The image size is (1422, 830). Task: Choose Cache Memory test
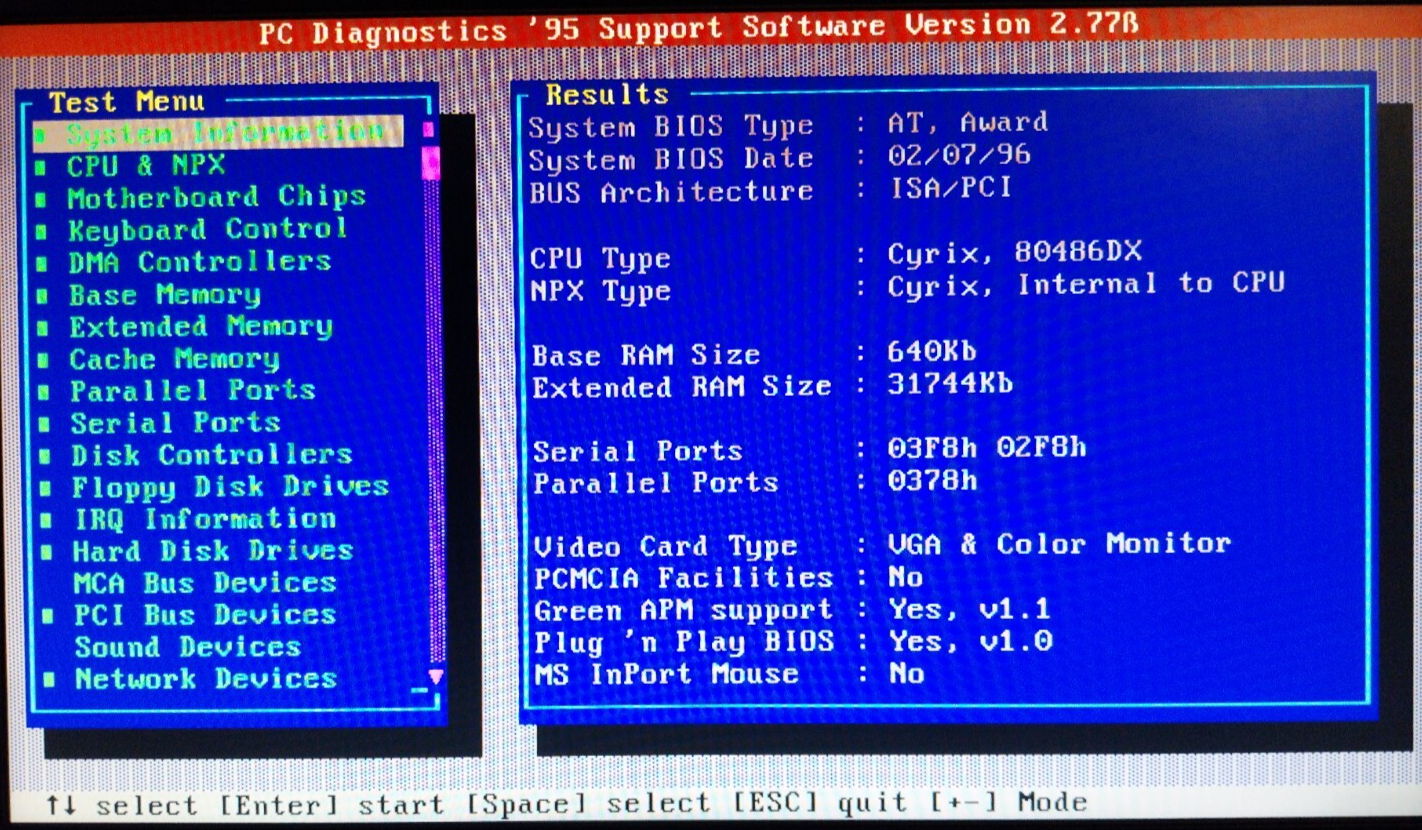tap(174, 359)
